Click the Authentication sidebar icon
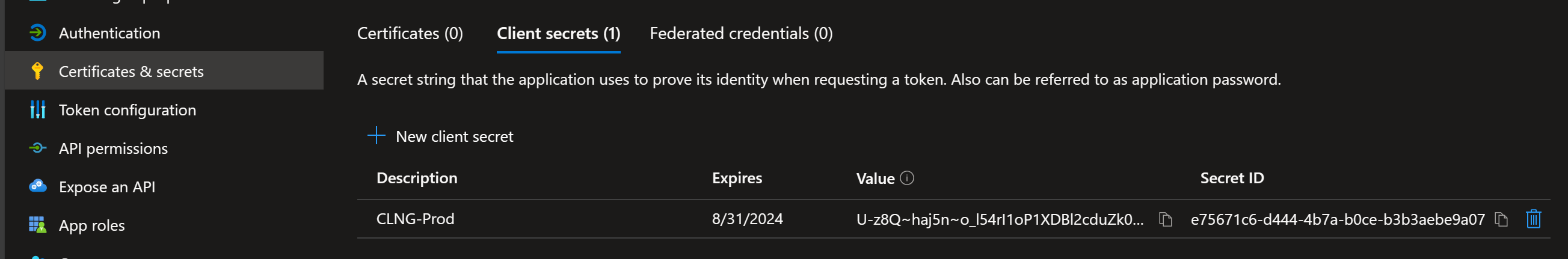Screen dimensions: 1568x259 click(x=37, y=33)
